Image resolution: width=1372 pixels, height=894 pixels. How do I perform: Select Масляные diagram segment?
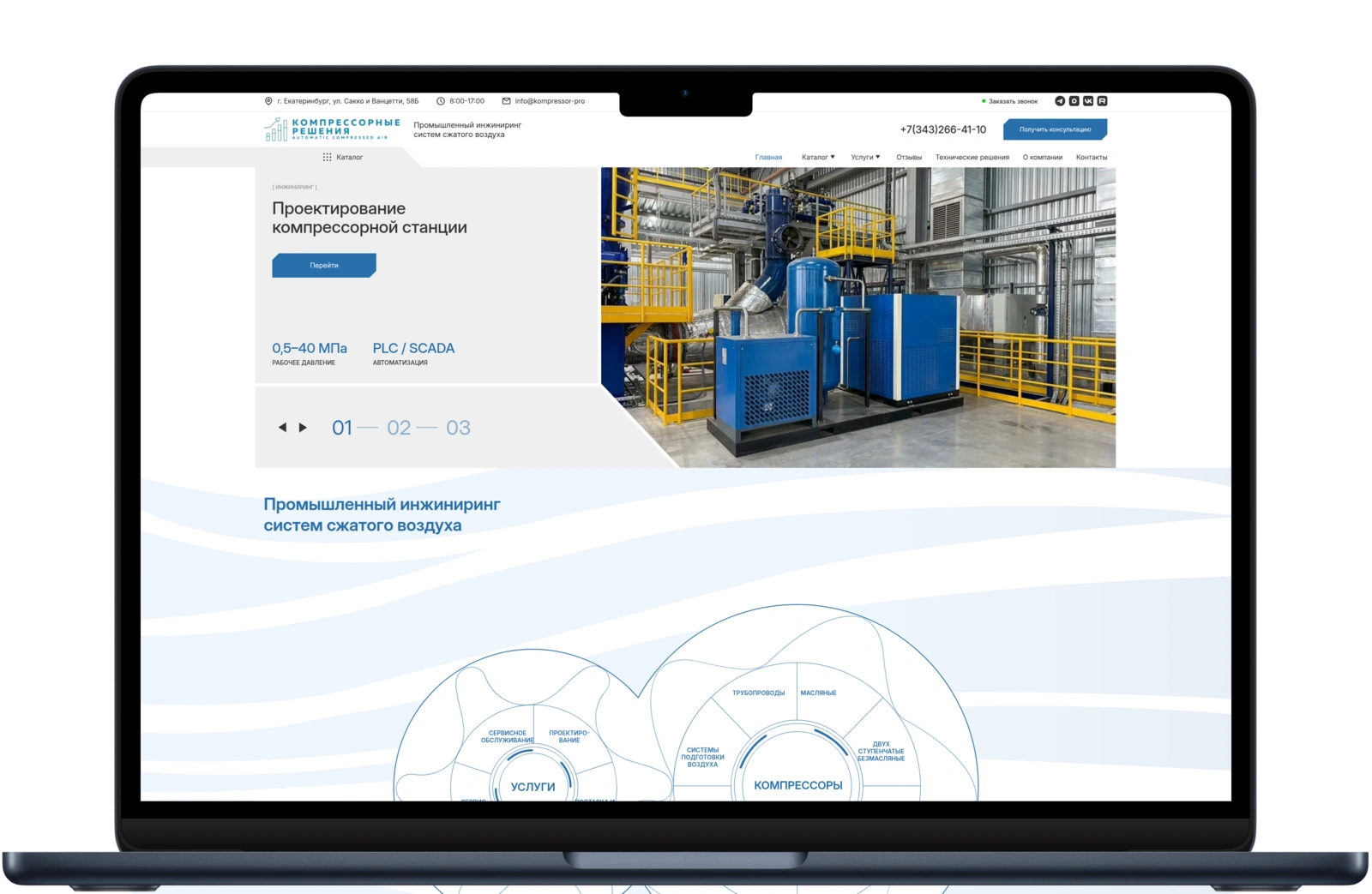pyautogui.click(x=818, y=693)
